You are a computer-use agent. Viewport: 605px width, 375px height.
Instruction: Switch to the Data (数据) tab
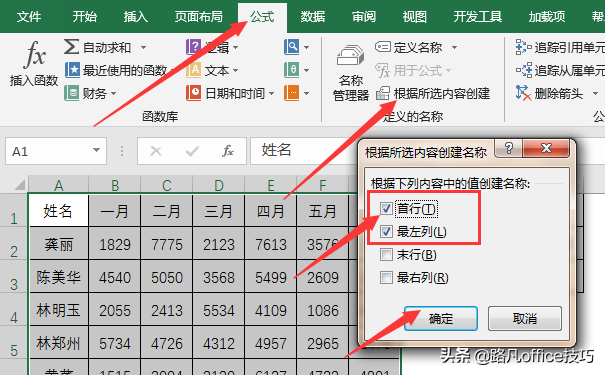coord(313,17)
